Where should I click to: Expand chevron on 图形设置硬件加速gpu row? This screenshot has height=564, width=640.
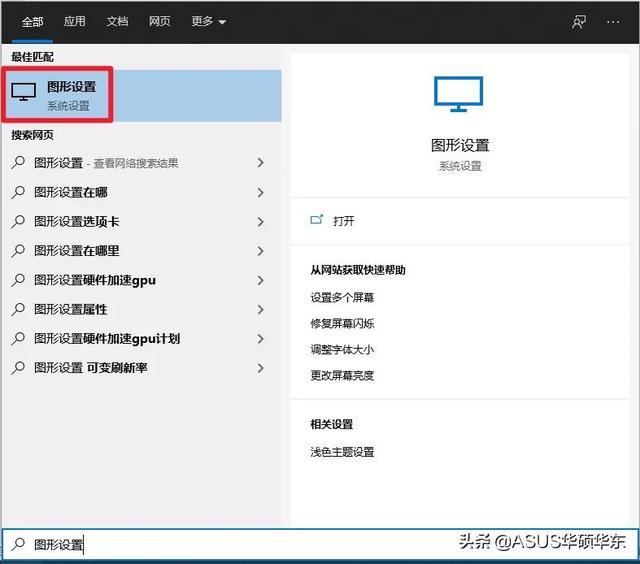pos(260,280)
